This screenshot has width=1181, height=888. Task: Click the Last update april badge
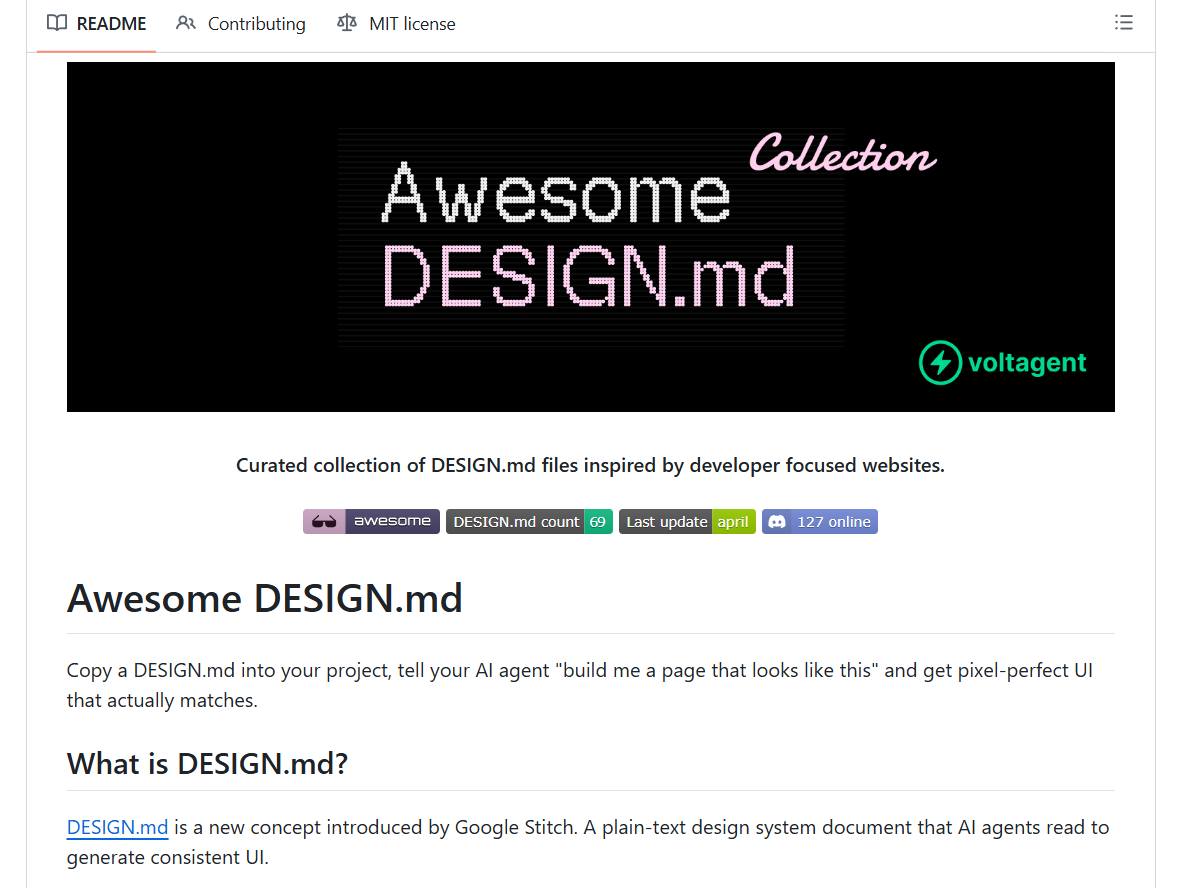(687, 521)
